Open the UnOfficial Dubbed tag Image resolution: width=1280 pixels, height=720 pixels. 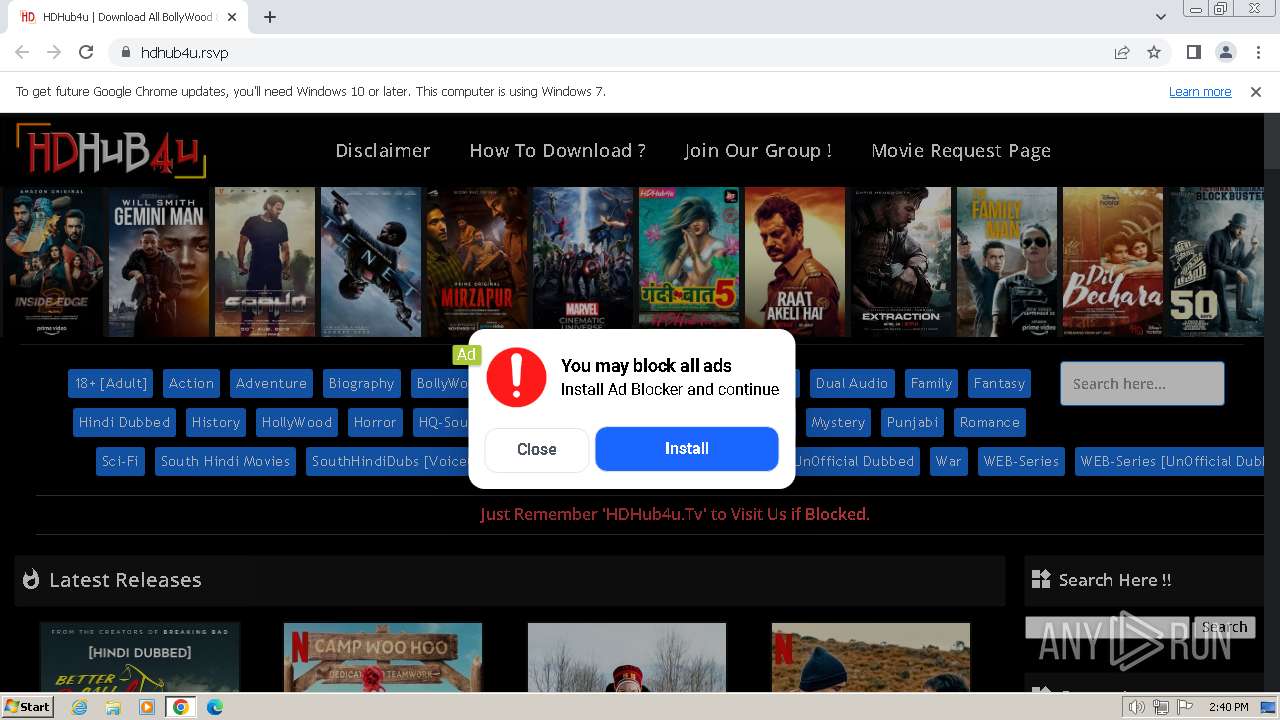(856, 461)
